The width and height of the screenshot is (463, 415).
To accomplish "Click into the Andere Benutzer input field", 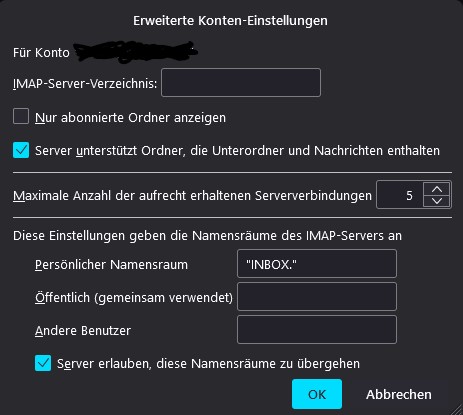I will [317, 329].
